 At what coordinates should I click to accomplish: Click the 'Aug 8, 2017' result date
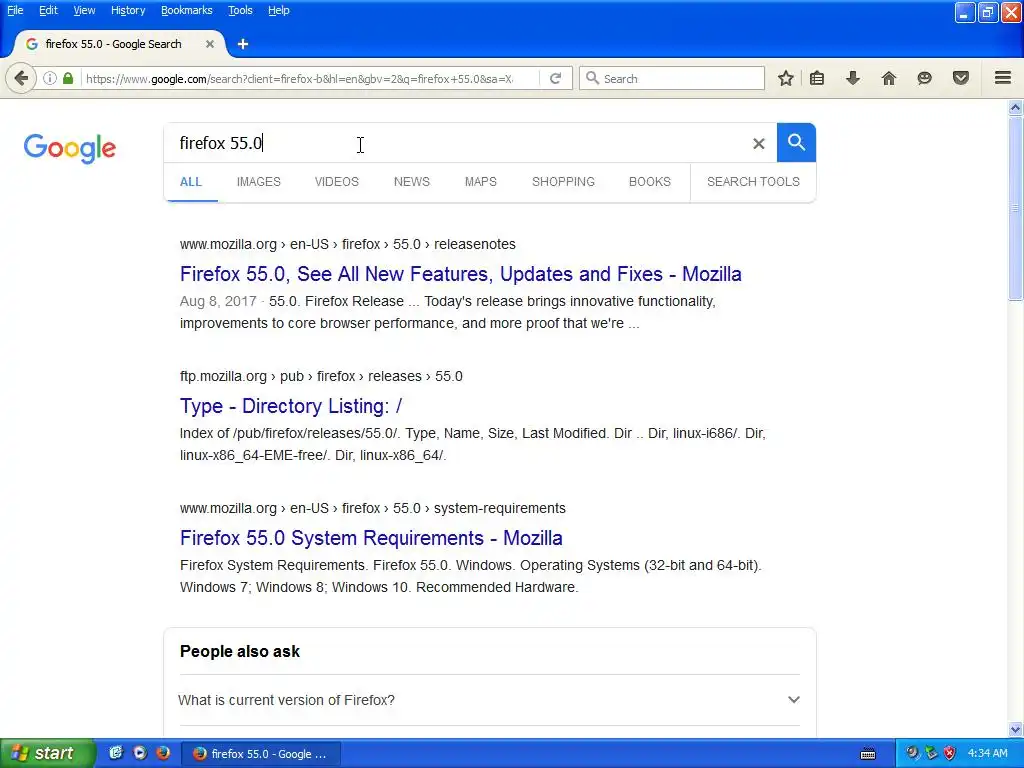[218, 301]
